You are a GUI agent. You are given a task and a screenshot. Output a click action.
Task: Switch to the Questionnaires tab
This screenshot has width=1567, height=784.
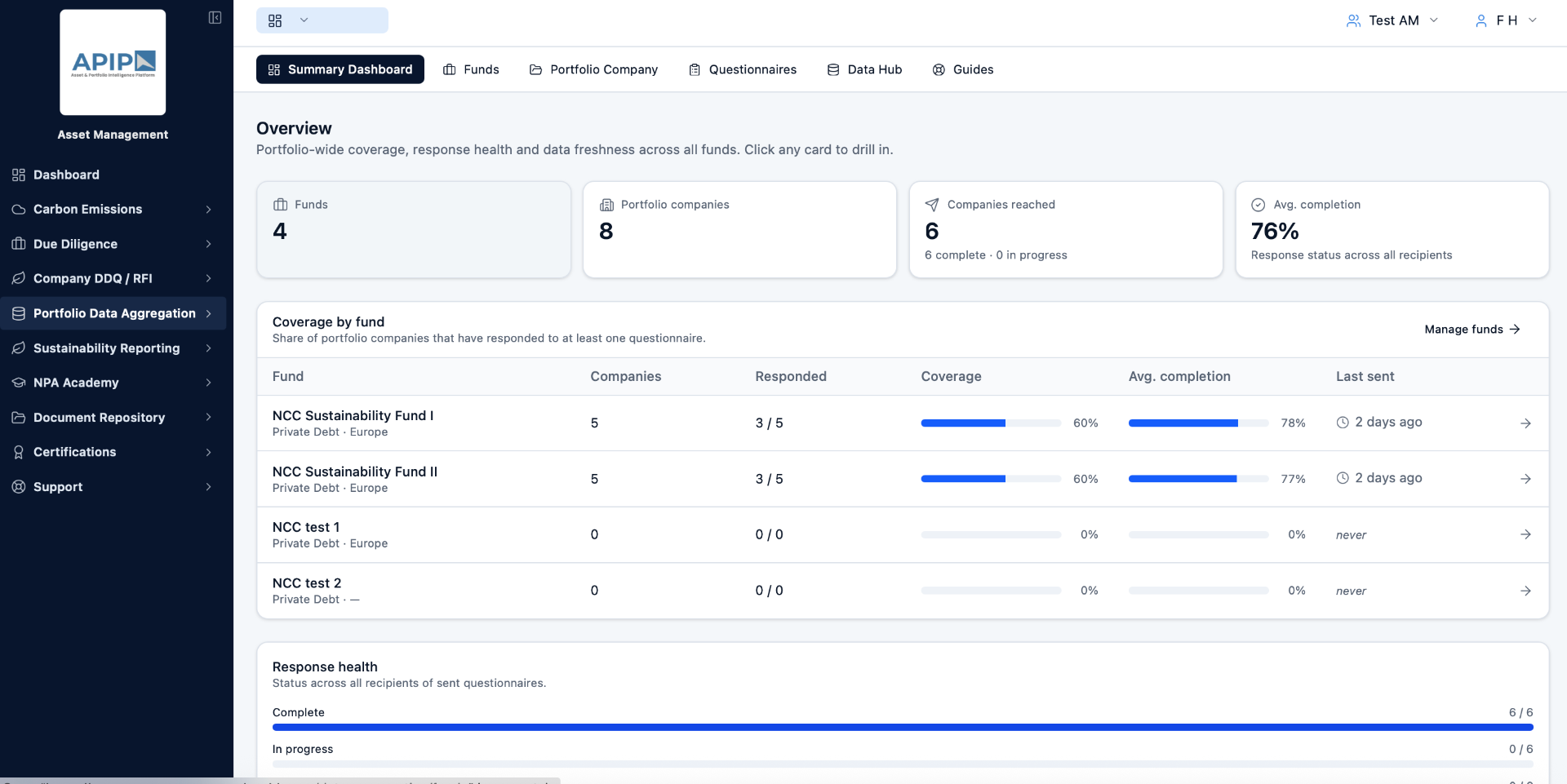743,69
